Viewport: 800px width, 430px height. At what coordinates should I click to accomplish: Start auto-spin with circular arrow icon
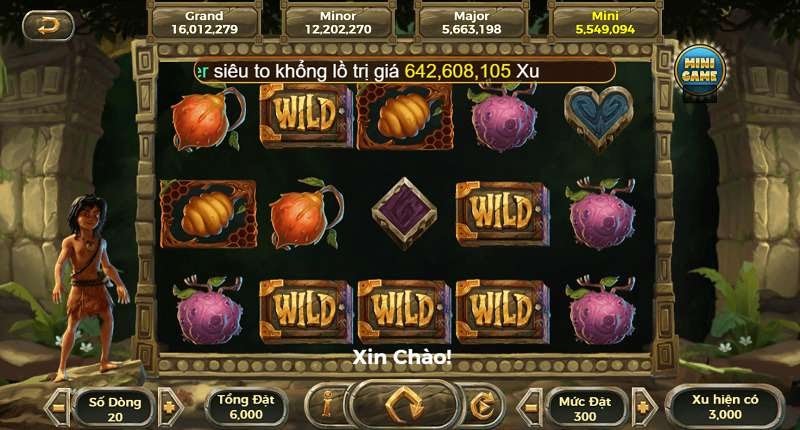pos(482,406)
